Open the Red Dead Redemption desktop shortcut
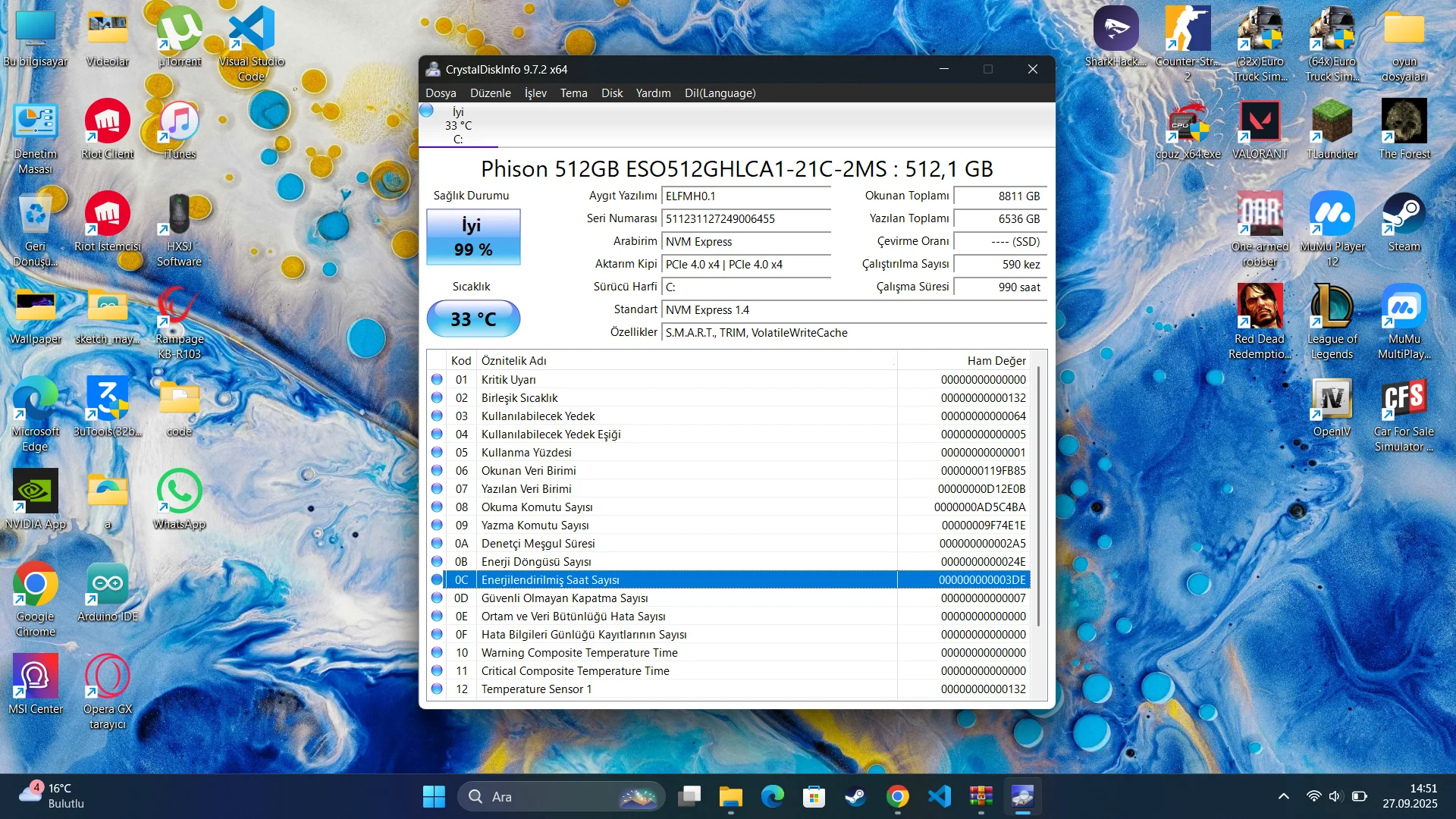 [1260, 323]
